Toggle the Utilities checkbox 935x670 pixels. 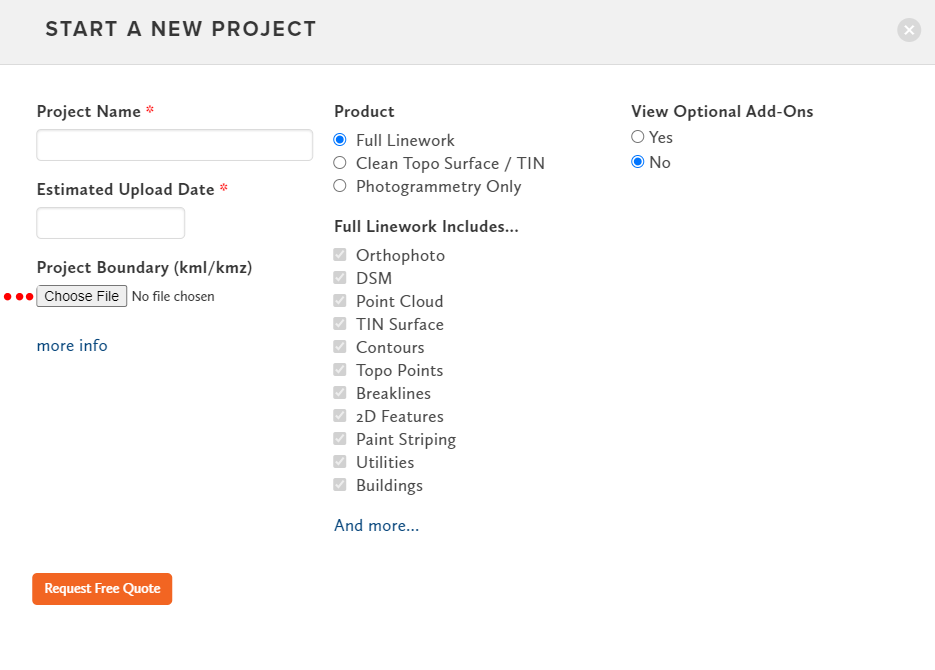340,462
